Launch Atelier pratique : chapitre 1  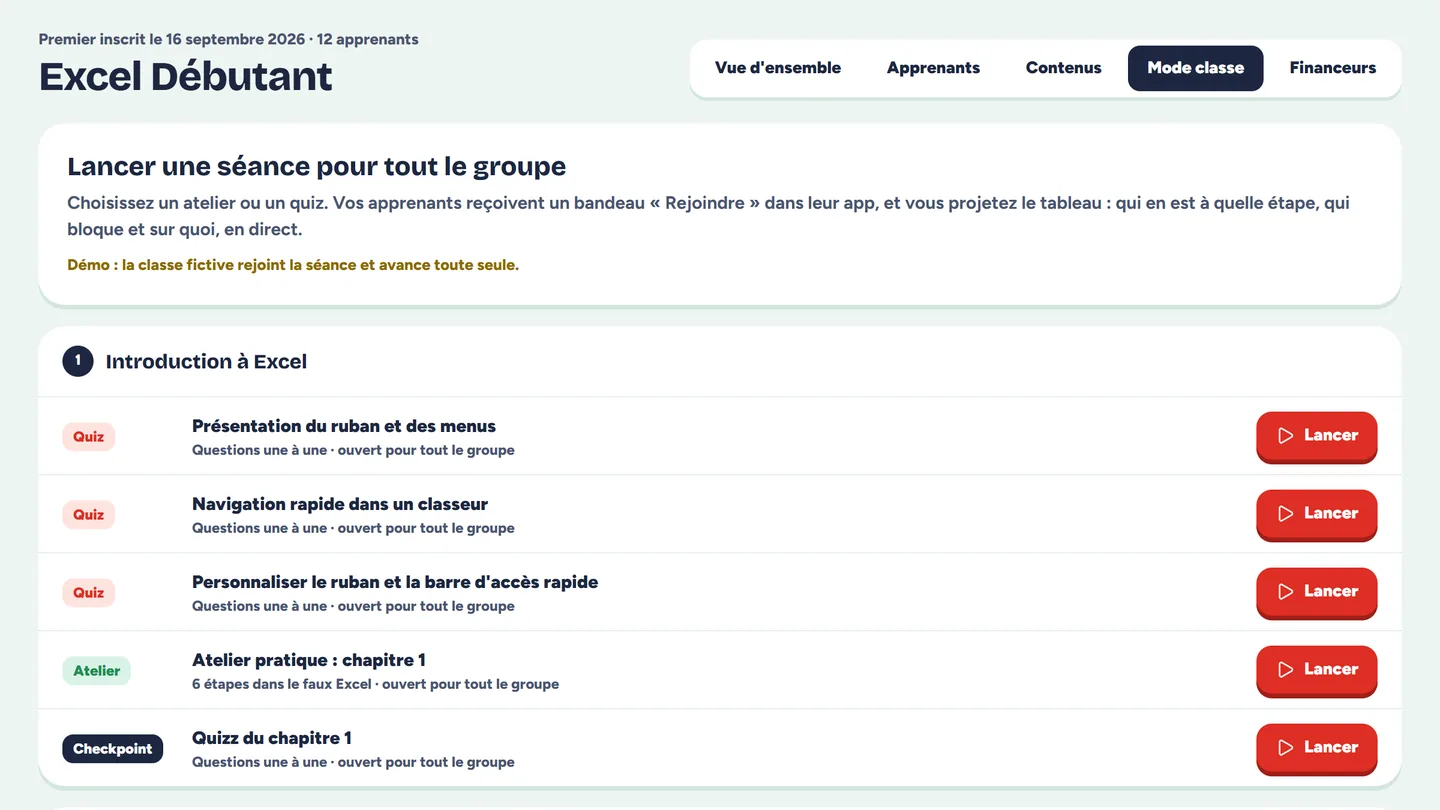1316,670
